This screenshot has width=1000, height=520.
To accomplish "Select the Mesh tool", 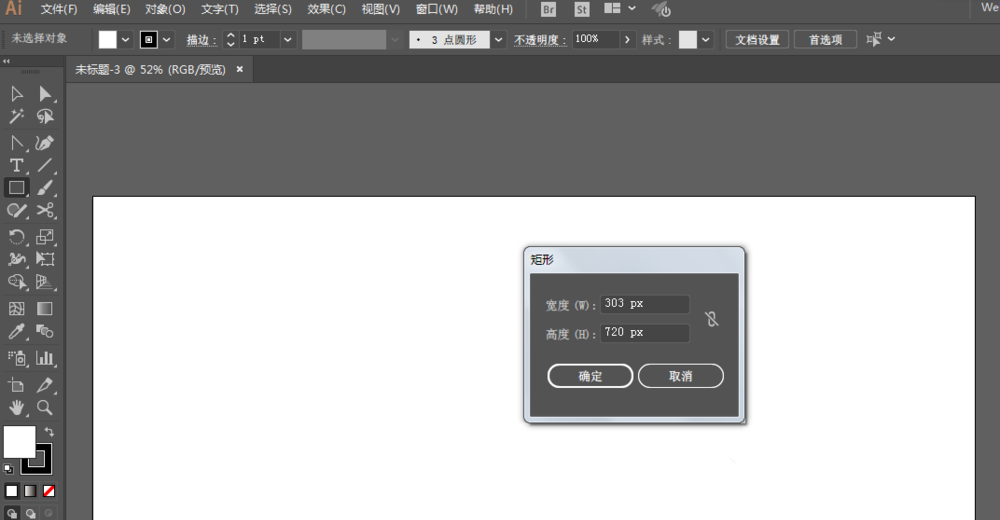I will tap(17, 309).
